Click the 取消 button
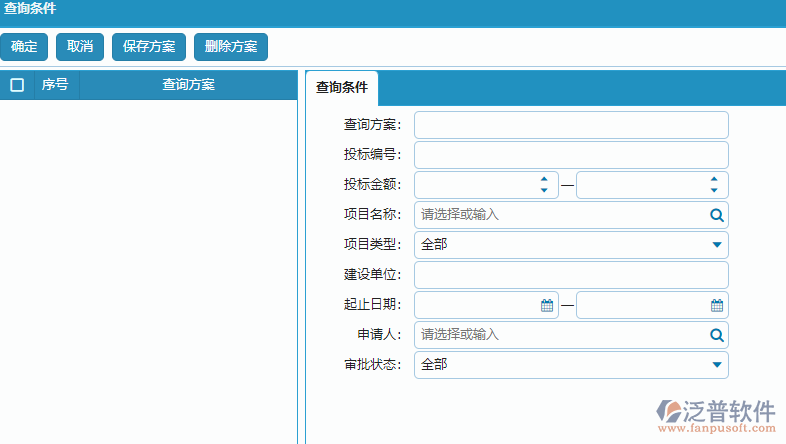Image resolution: width=786 pixels, height=444 pixels. (80, 46)
